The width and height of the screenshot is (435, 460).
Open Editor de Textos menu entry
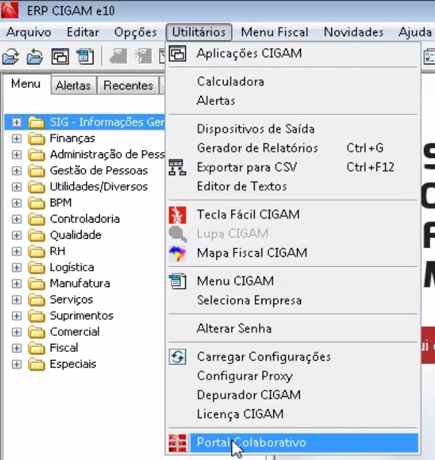(x=293, y=187)
